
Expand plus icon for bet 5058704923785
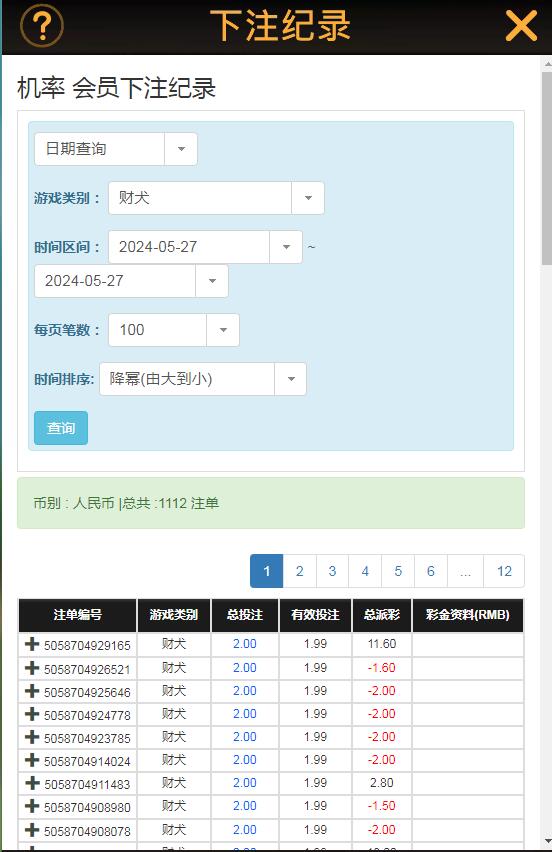(32, 737)
